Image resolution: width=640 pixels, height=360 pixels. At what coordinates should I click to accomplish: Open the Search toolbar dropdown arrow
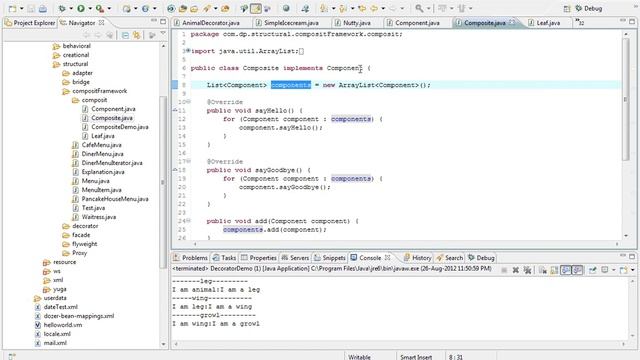click(x=428, y=9)
